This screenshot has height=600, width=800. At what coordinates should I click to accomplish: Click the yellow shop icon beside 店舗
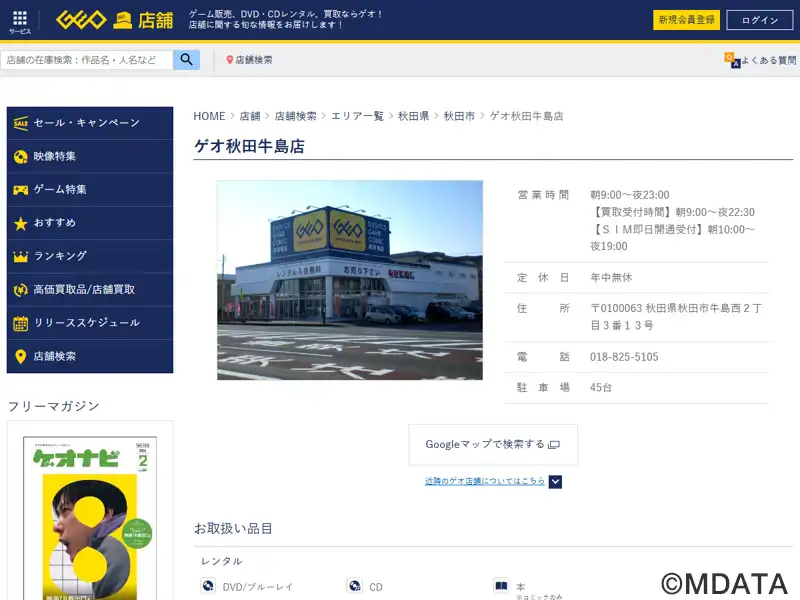tap(122, 20)
